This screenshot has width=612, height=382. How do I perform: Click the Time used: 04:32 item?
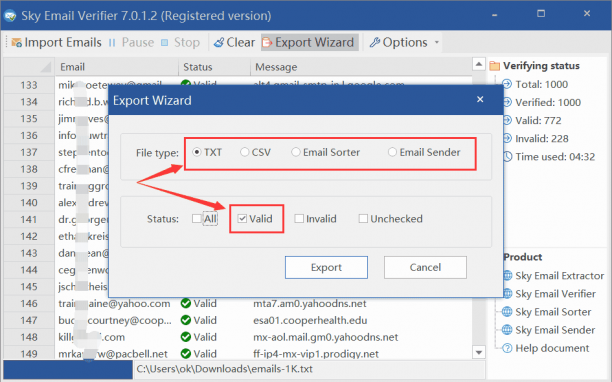pos(555,157)
